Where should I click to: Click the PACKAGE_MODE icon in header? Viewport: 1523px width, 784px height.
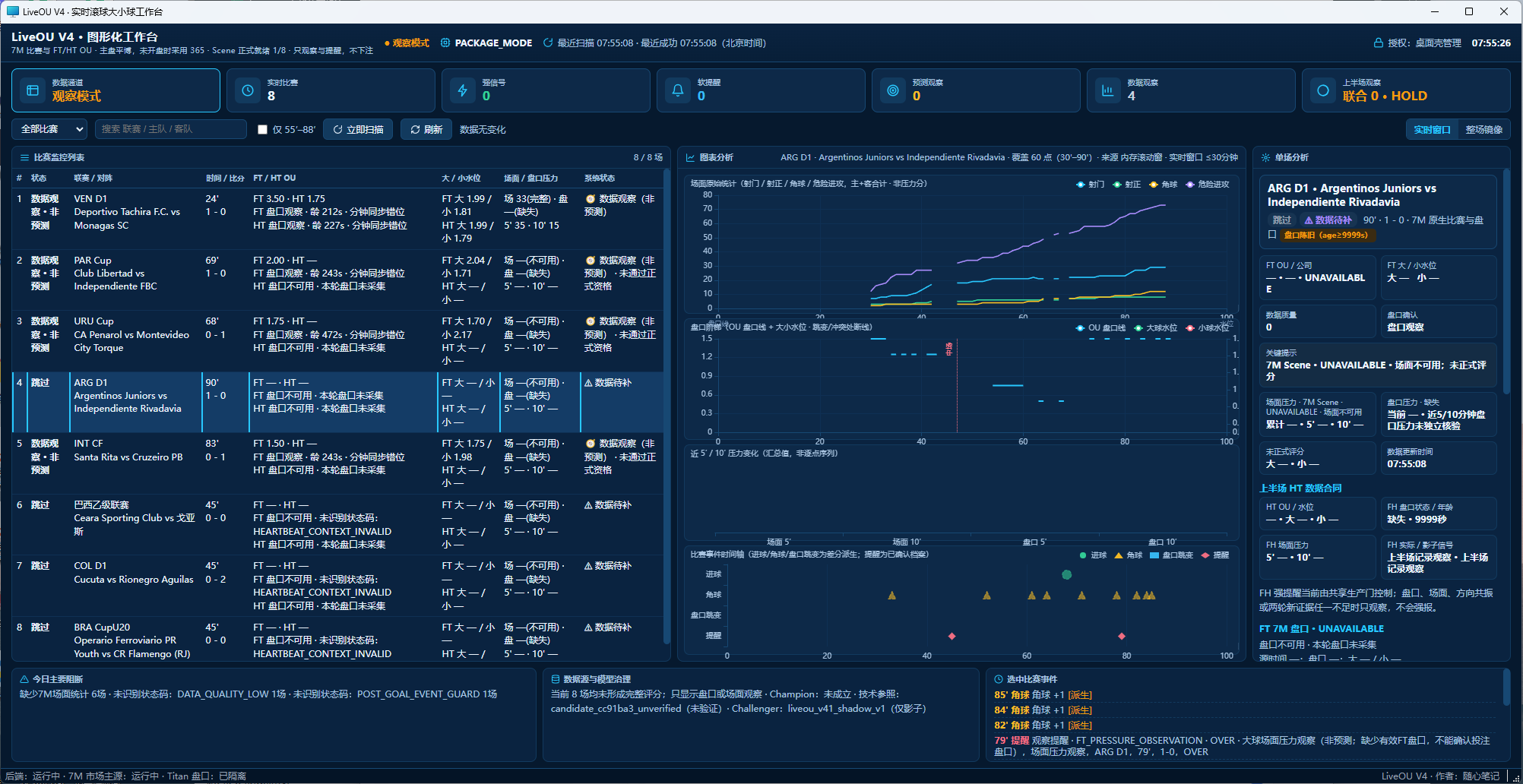(x=445, y=43)
